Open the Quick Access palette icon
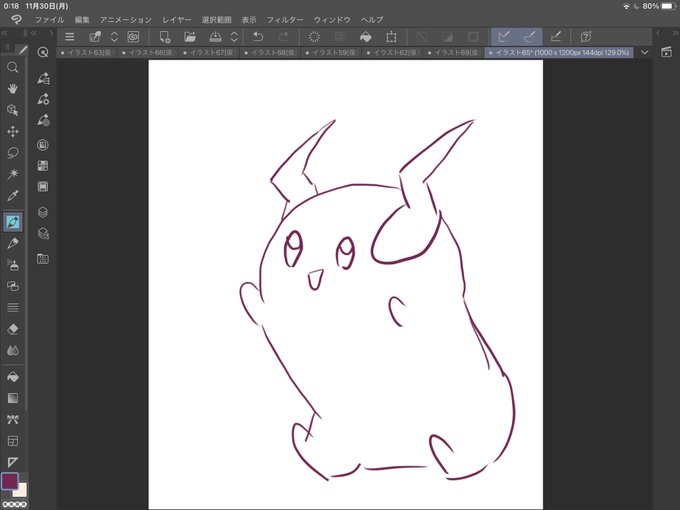The height and width of the screenshot is (510, 680). pyautogui.click(x=43, y=52)
